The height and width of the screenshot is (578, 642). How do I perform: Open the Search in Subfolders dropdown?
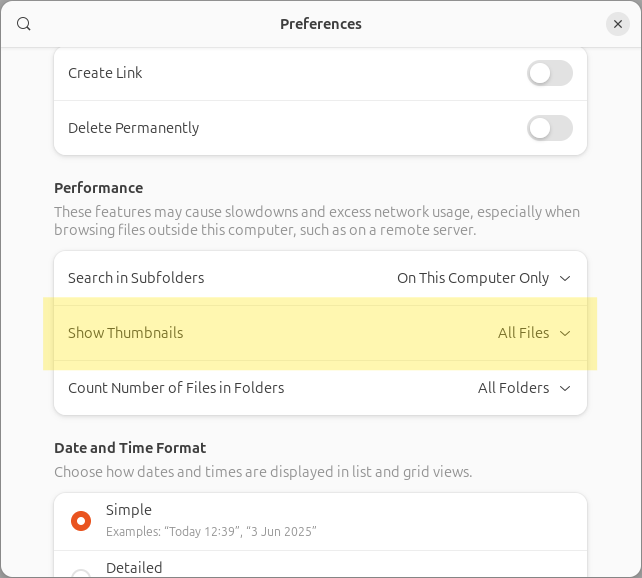pos(483,278)
